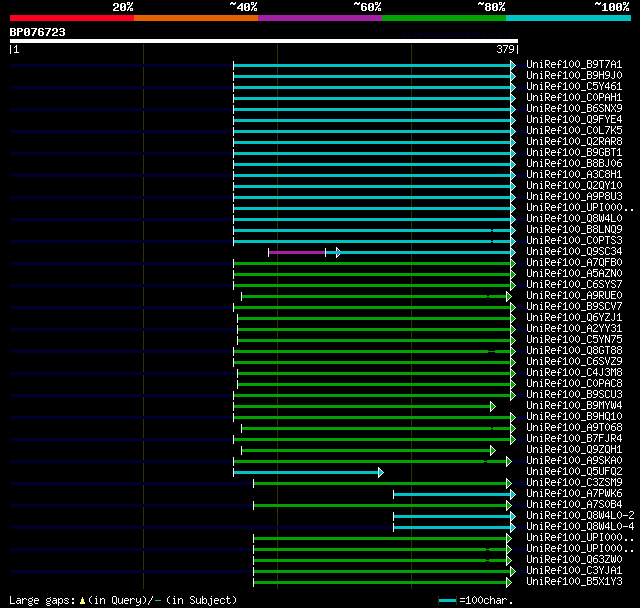Click arrowhead ending Q5UFQ2 alignment
The width and height of the screenshot is (640, 608).
[x=381, y=473]
